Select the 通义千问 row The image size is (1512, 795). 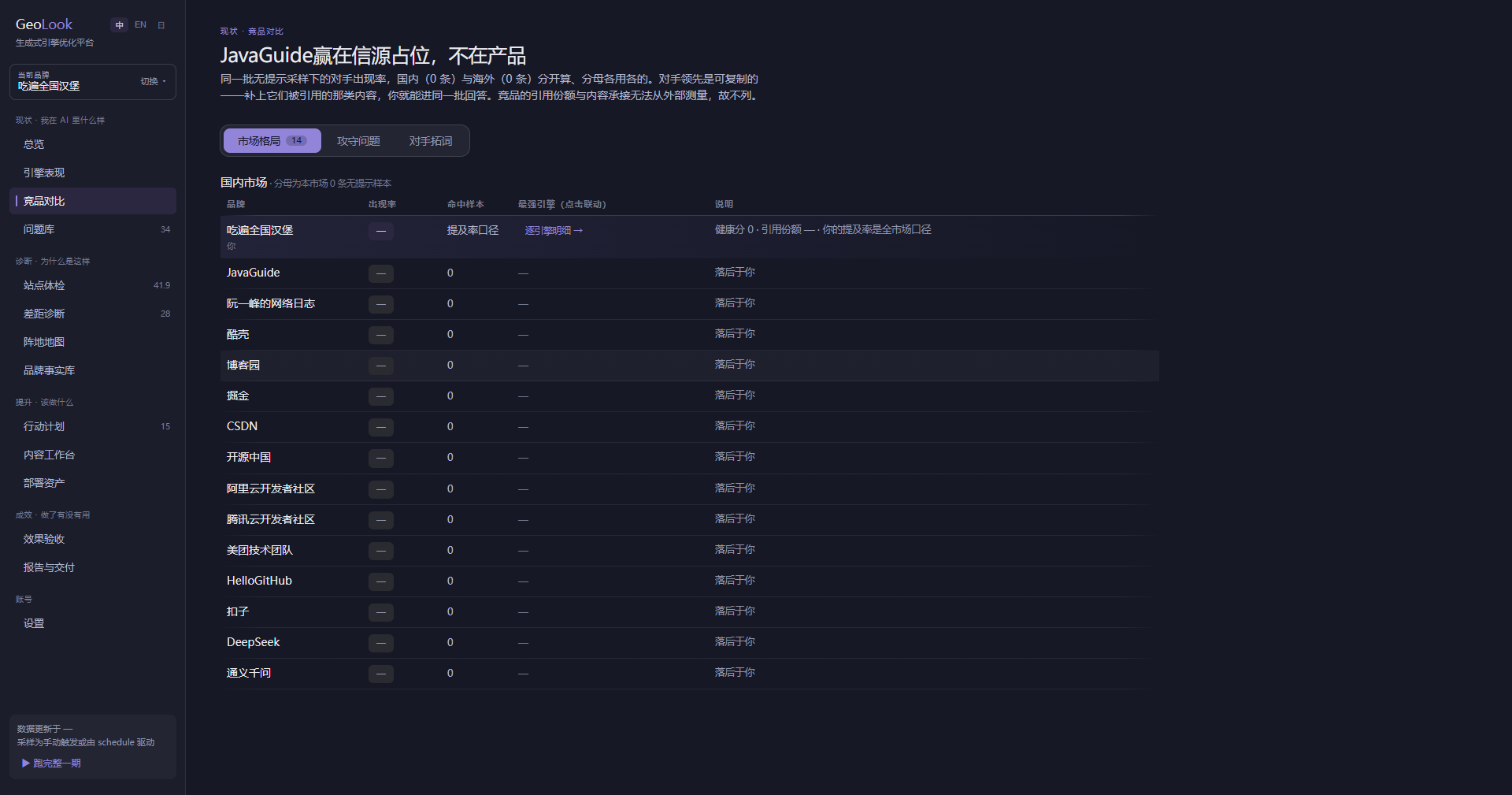[690, 674]
